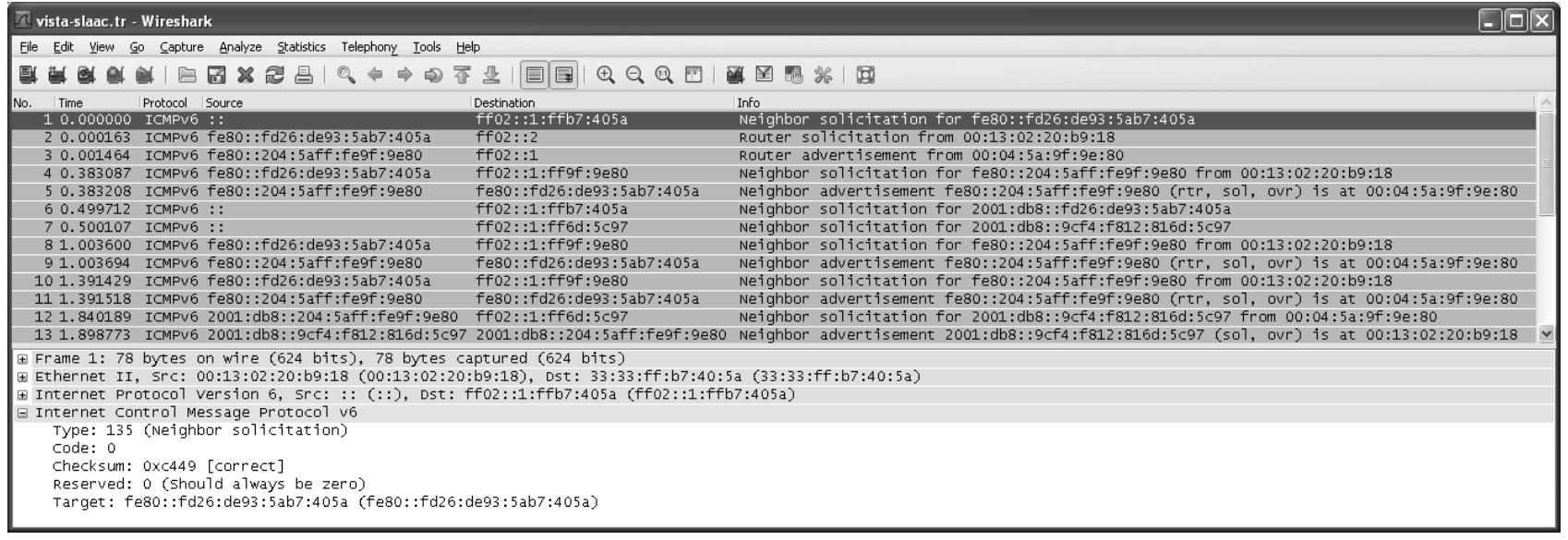The image size is (1568, 540).
Task: Open preferences wrench icon
Action: (x=823, y=76)
